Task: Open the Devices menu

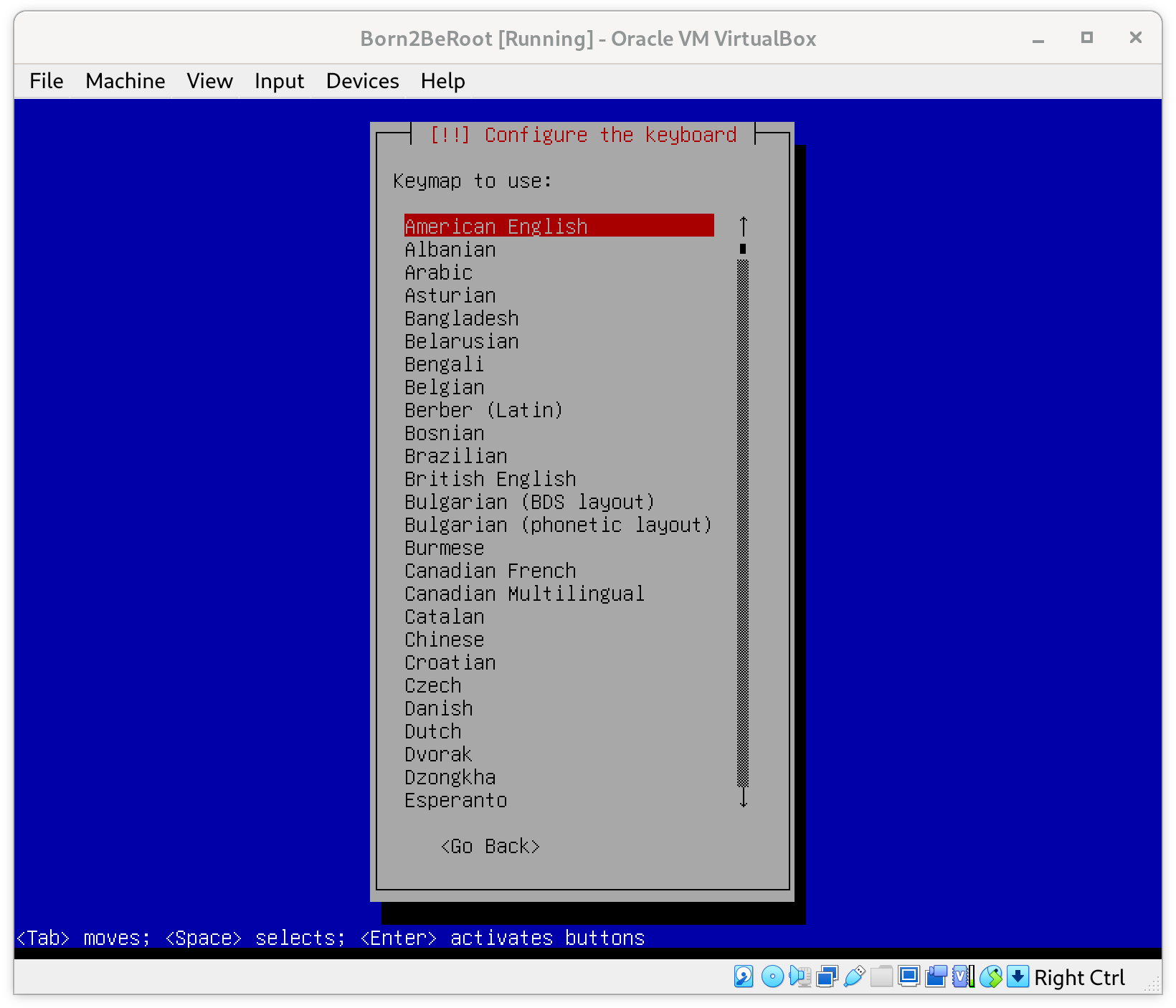Action: click(x=363, y=81)
